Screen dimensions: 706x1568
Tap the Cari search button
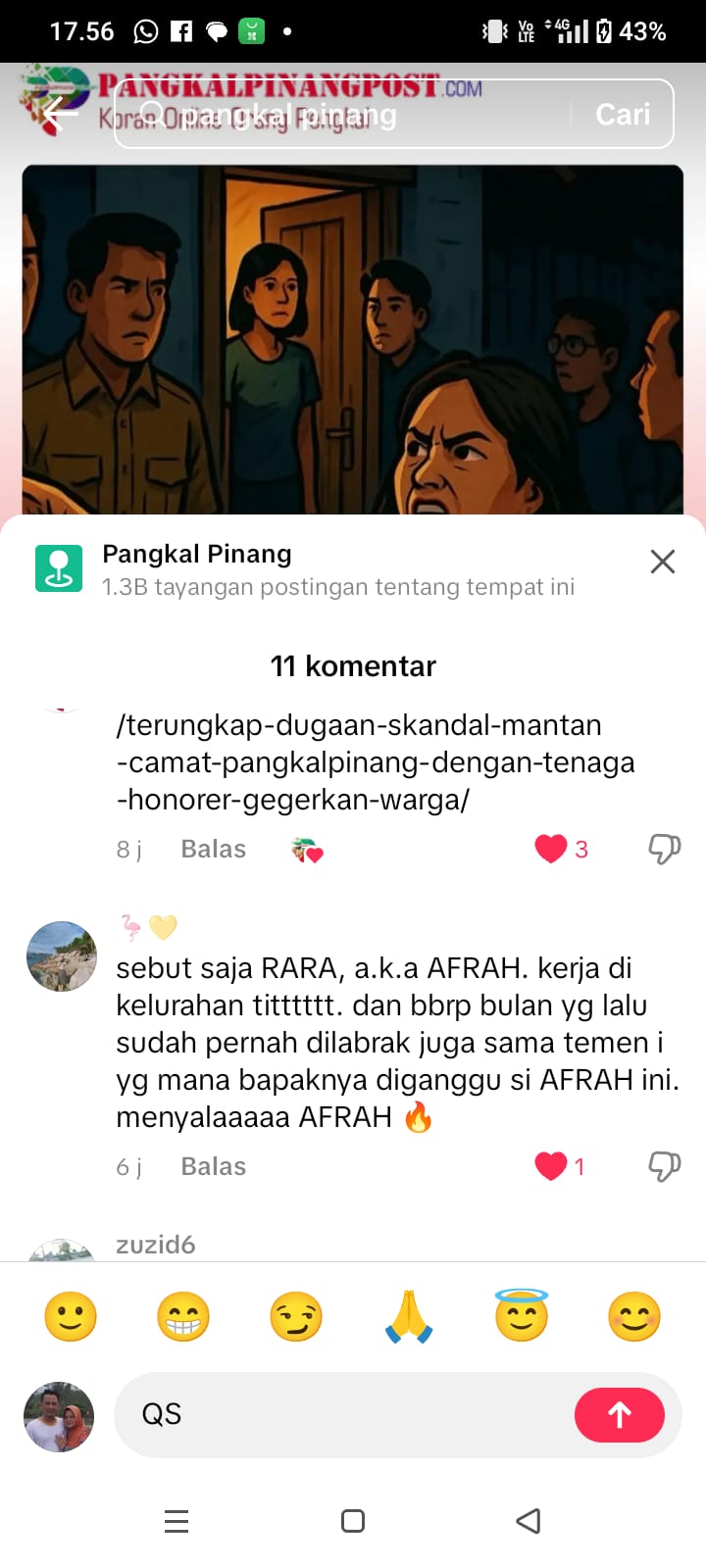[x=623, y=115]
